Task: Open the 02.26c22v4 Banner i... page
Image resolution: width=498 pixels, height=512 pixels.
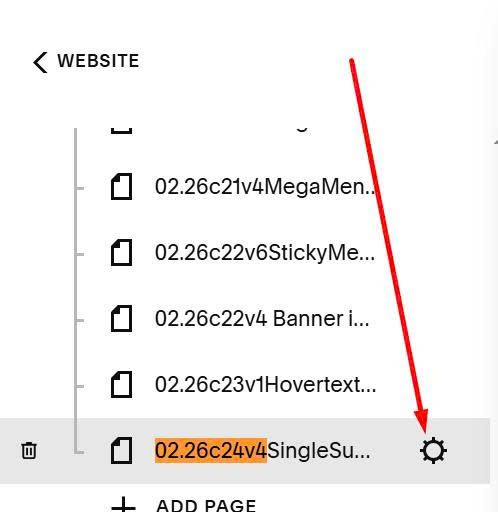Action: pyautogui.click(x=262, y=319)
